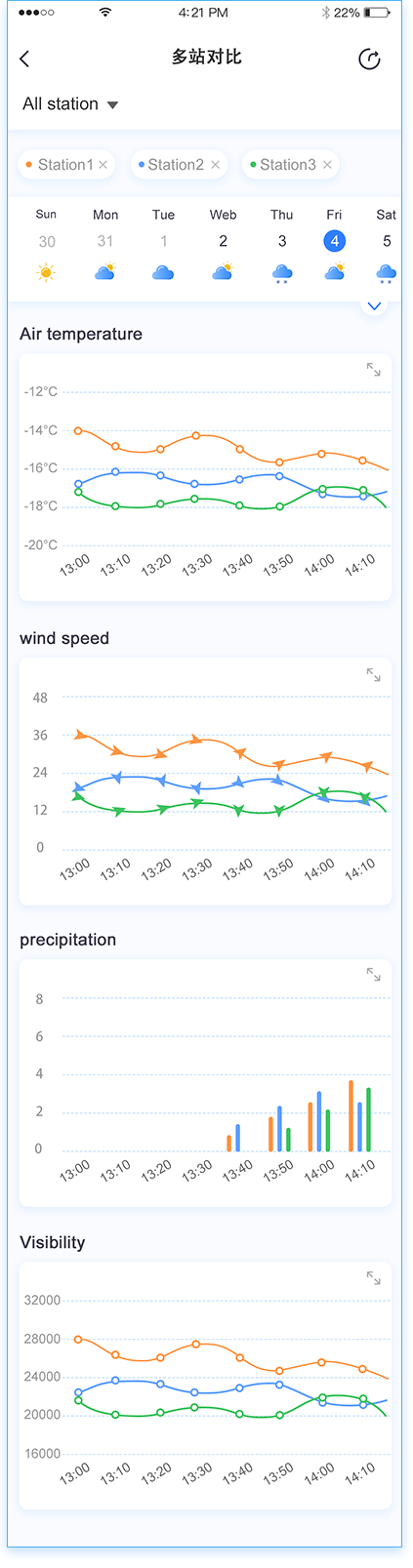This screenshot has height=1568, width=413.
Task: Expand the Air temperature chart to fullscreen
Action: (373, 370)
